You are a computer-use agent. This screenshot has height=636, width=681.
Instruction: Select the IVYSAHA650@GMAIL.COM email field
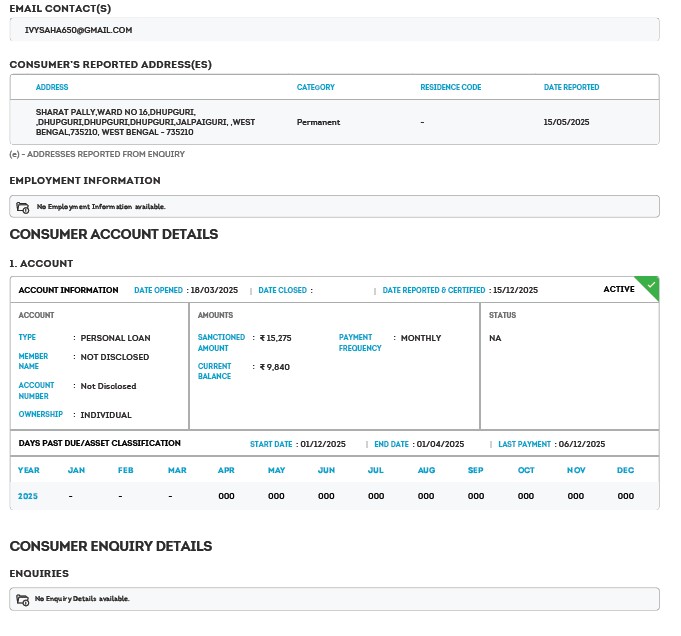point(79,30)
